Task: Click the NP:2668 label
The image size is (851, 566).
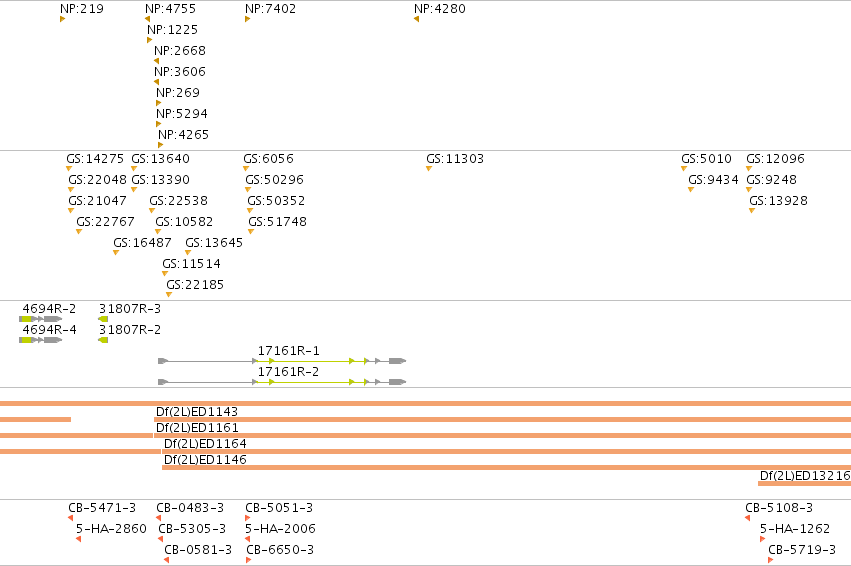Action: [x=180, y=51]
